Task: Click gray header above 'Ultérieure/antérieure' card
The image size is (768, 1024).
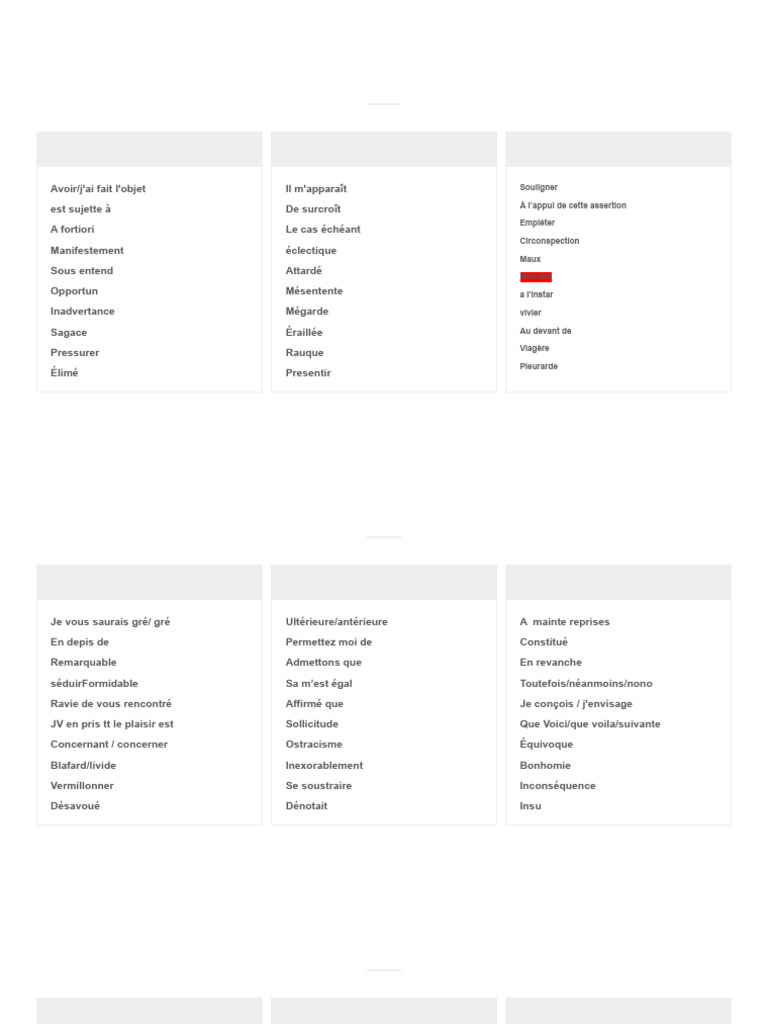Action: pos(384,583)
